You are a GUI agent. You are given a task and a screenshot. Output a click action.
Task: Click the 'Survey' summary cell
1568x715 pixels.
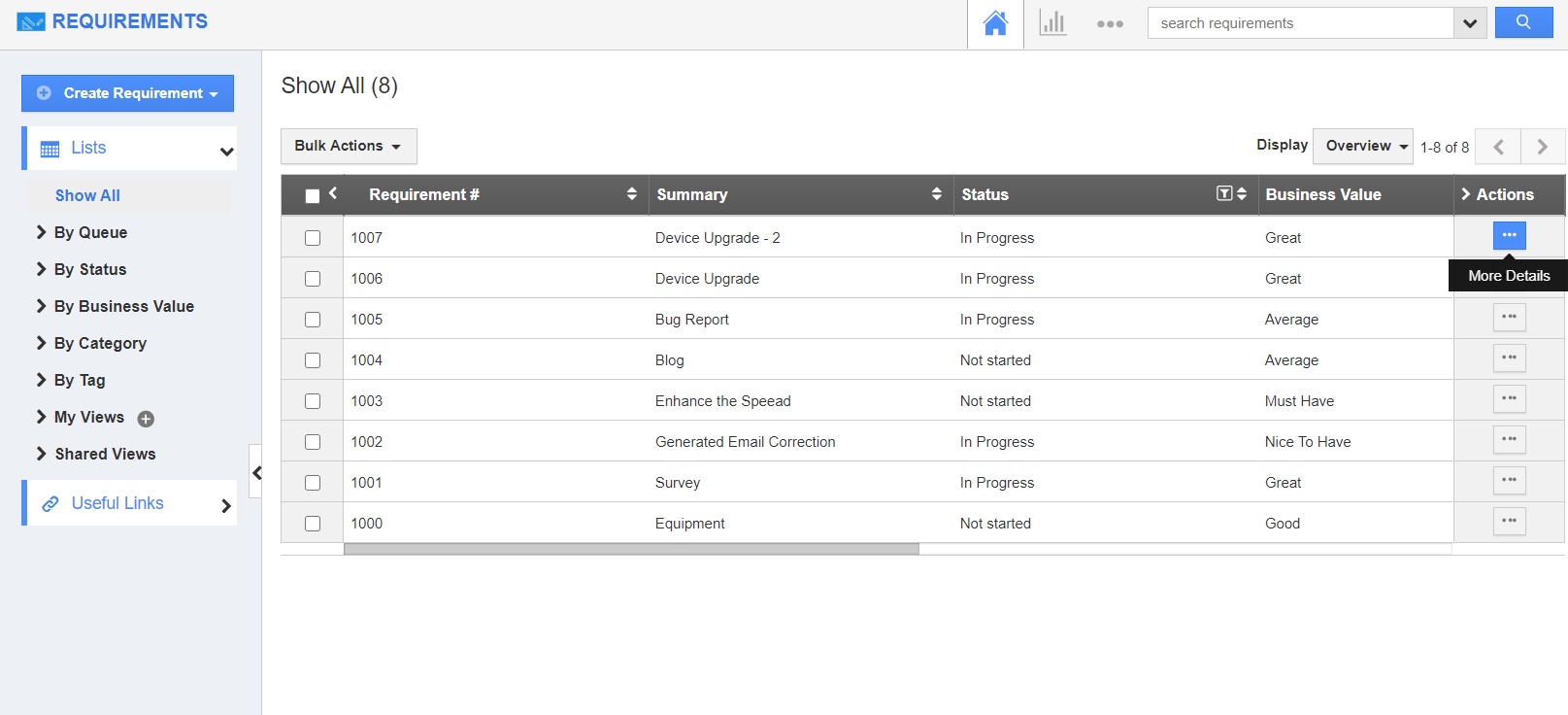click(678, 483)
